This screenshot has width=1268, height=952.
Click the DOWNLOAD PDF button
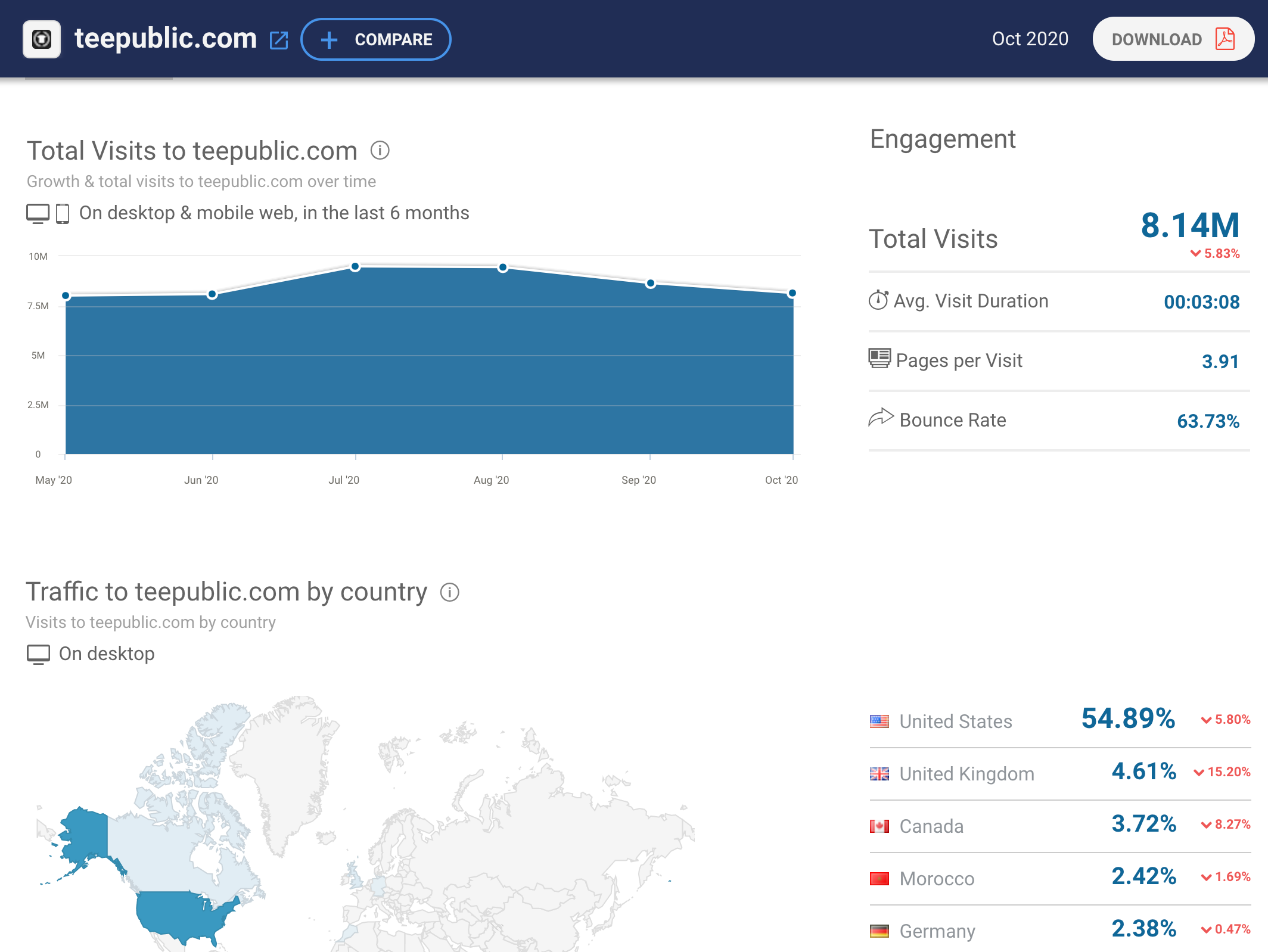click(x=1173, y=39)
